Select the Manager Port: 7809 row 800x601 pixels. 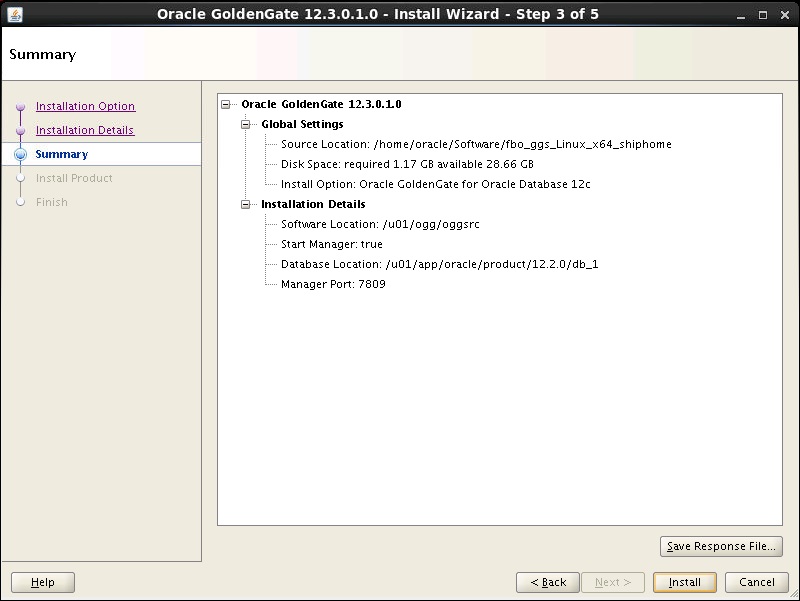tap(333, 284)
